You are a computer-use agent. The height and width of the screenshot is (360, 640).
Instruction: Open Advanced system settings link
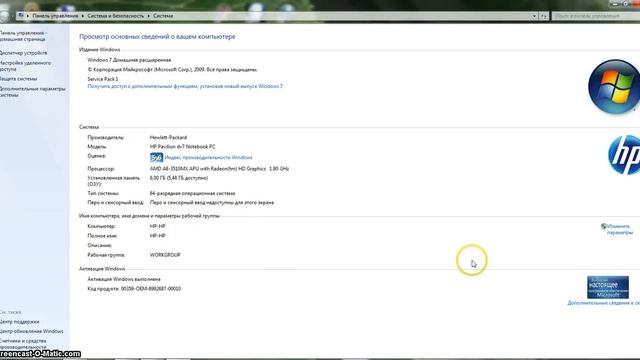(33, 92)
